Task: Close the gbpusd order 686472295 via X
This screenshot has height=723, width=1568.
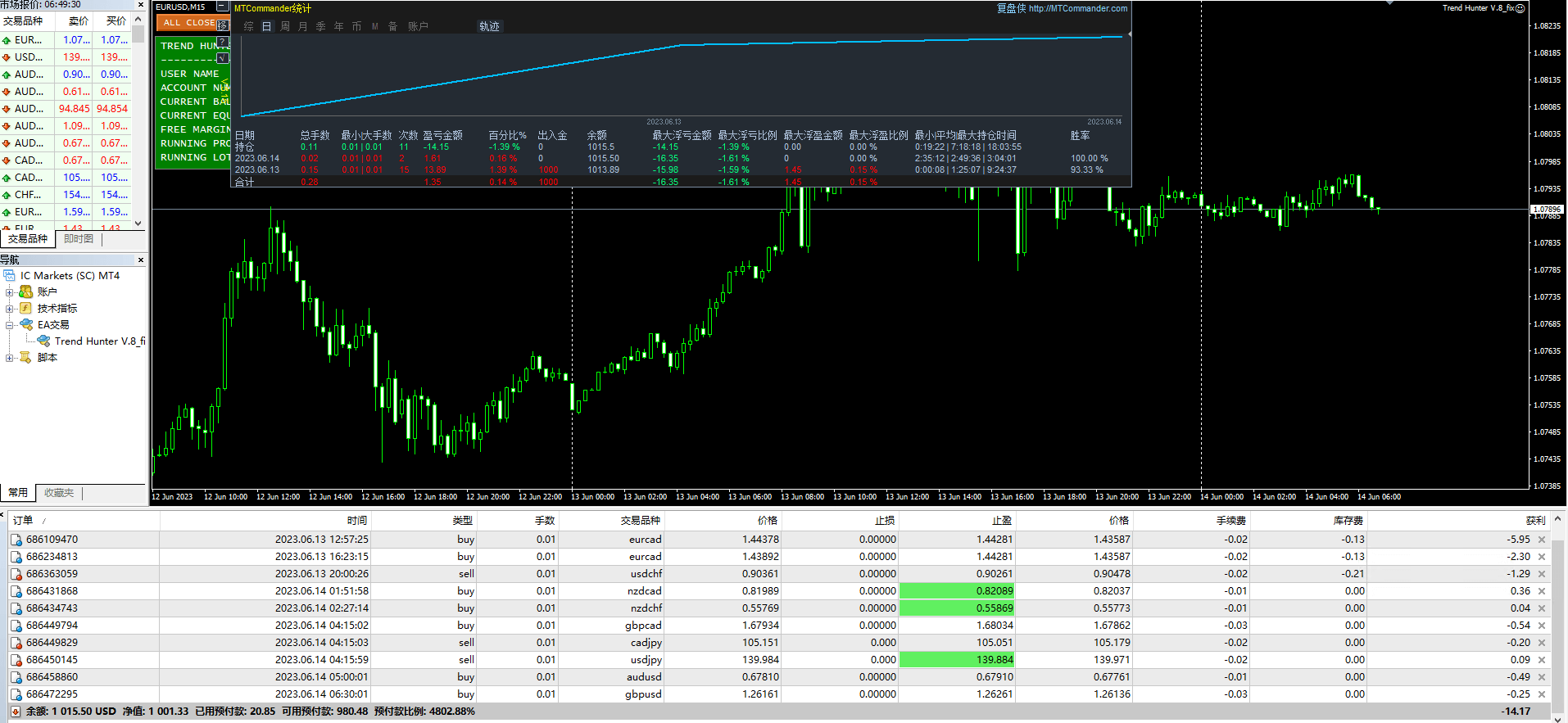Action: click(1542, 694)
